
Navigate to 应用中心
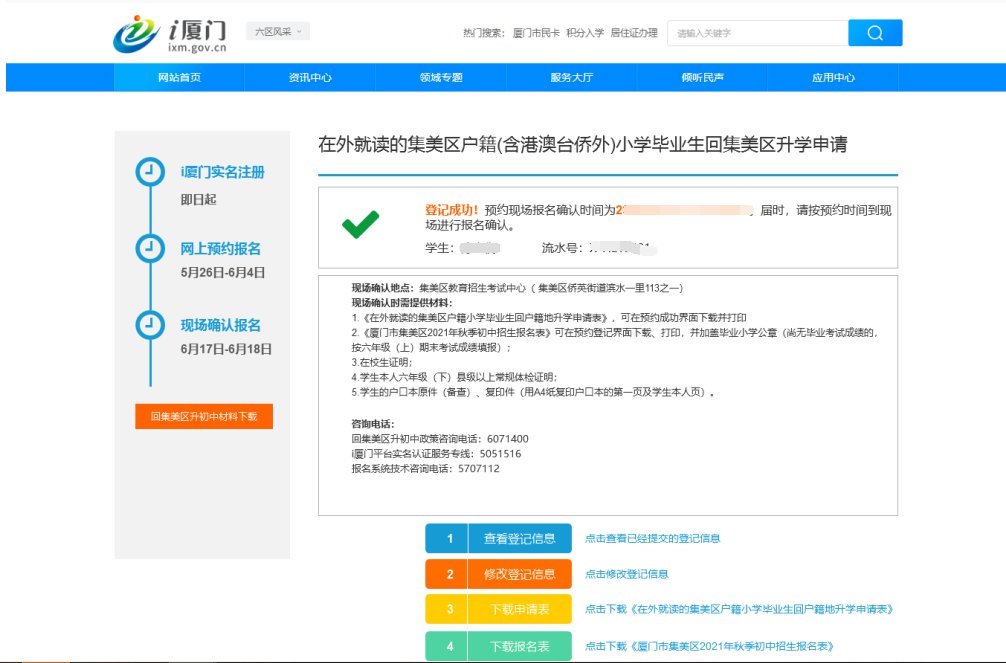(x=833, y=77)
